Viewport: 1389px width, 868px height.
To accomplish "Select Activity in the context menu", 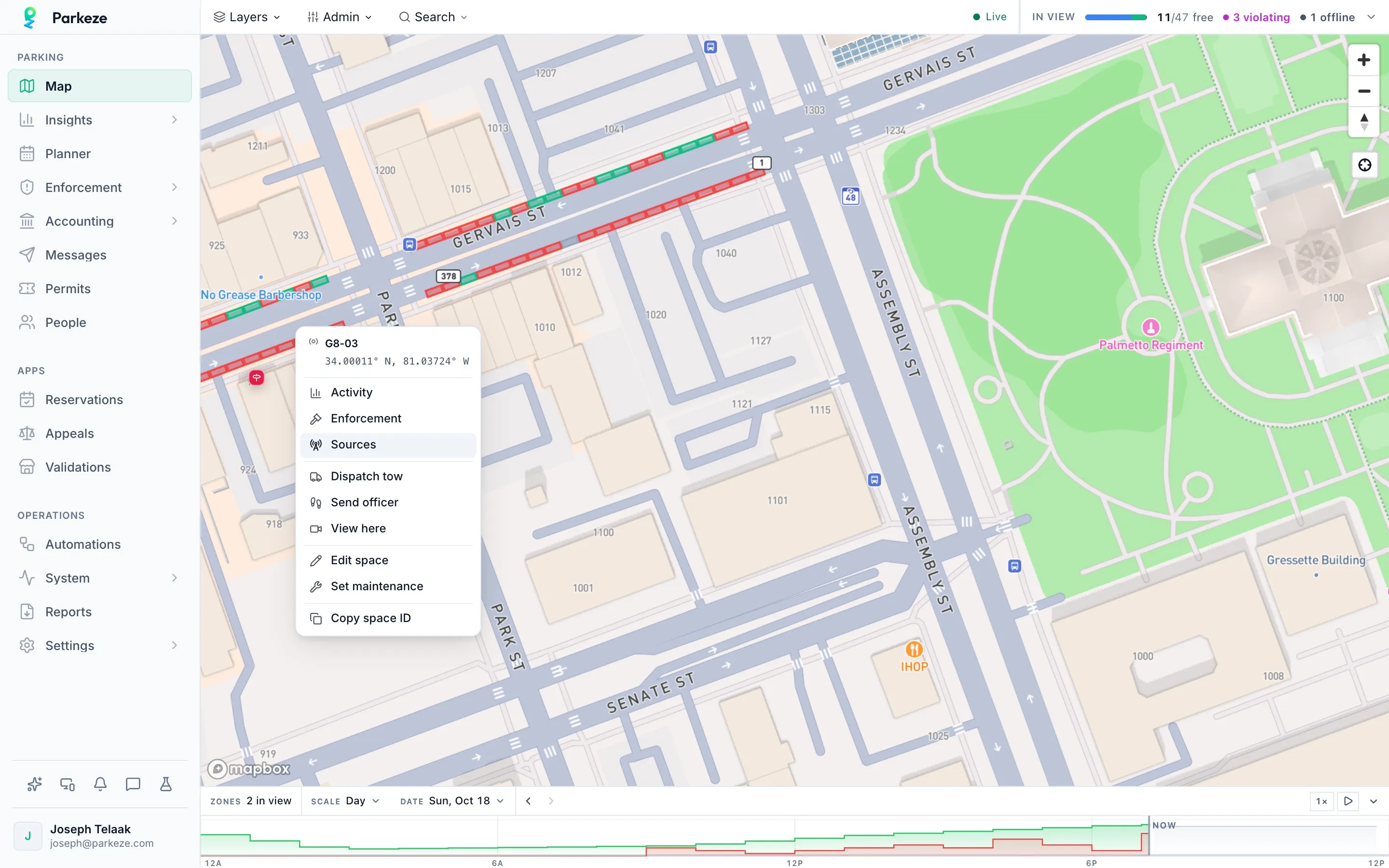I will pyautogui.click(x=388, y=392).
